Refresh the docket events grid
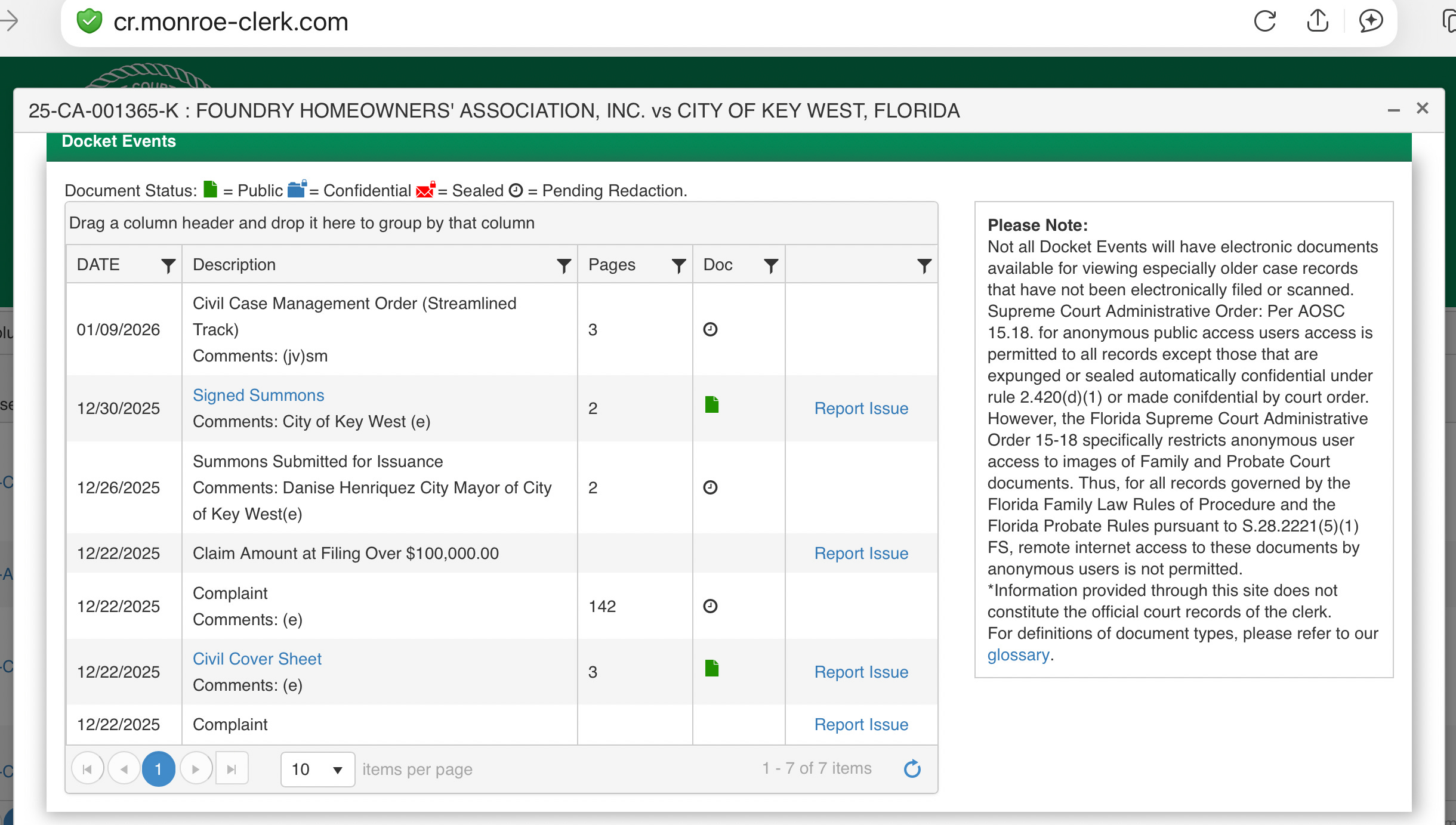Viewport: 1456px width, 825px height. click(912, 769)
